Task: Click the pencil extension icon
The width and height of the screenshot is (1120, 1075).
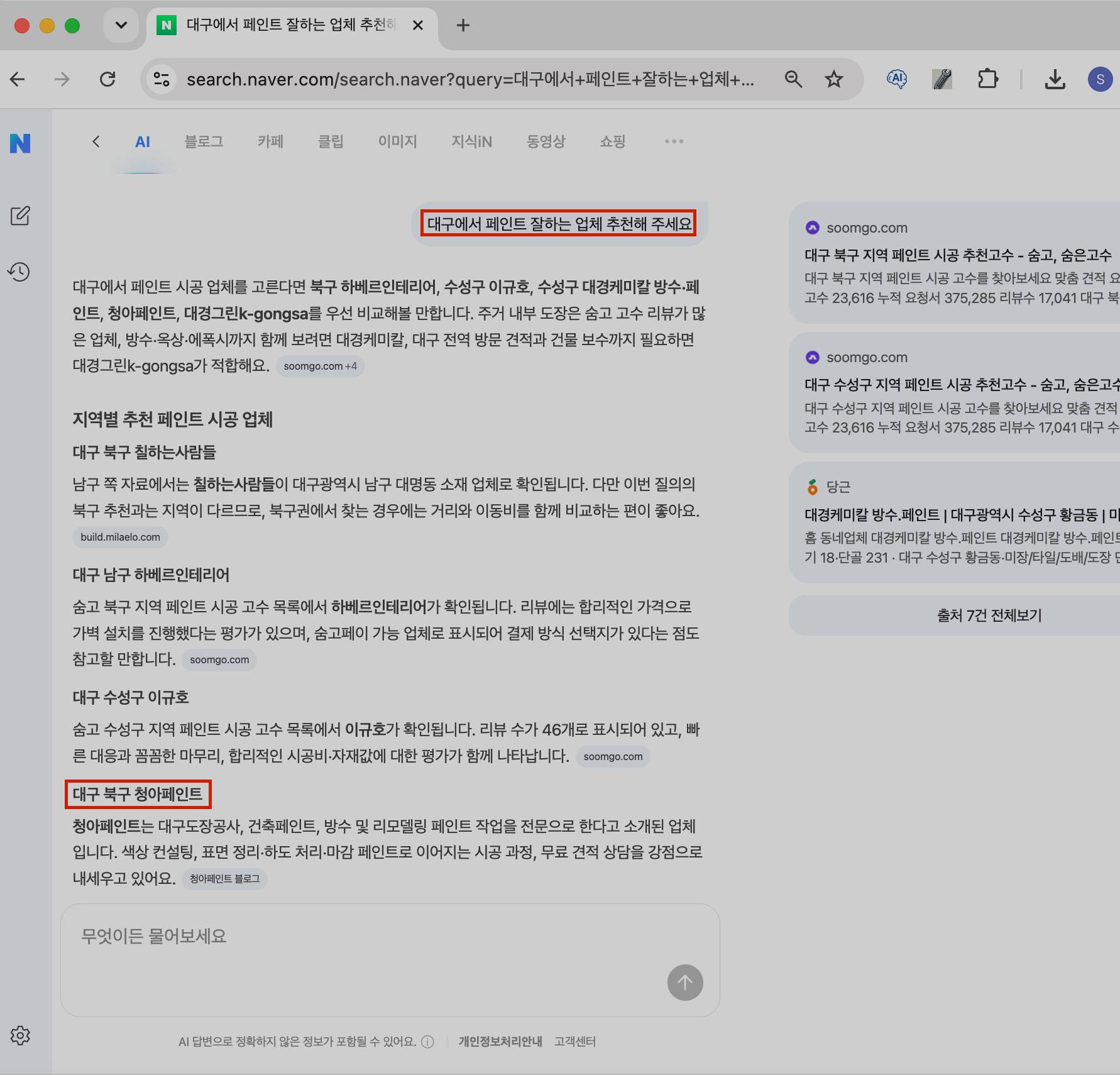Action: pyautogui.click(x=942, y=79)
